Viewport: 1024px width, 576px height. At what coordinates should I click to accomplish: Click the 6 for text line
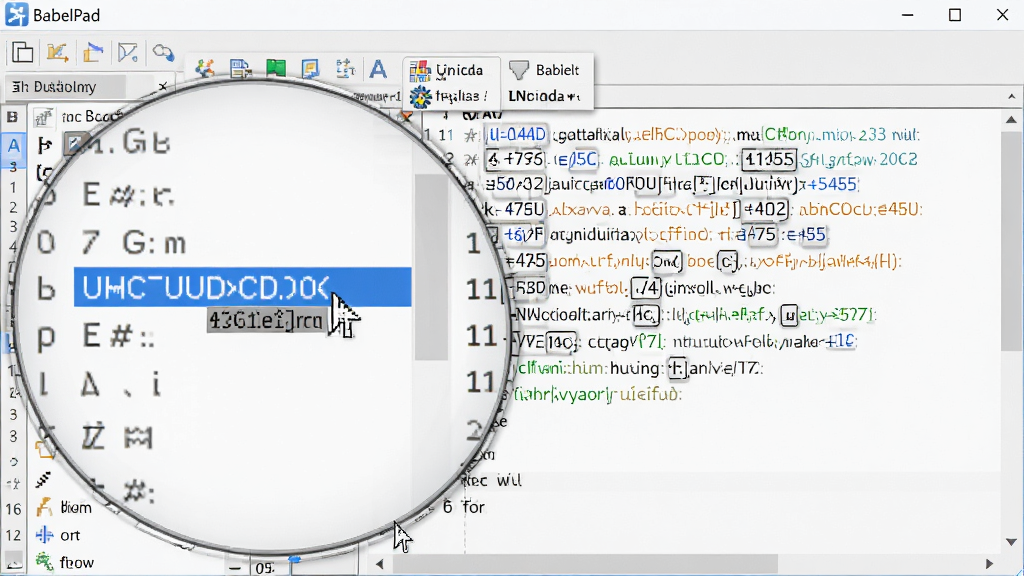pos(464,507)
